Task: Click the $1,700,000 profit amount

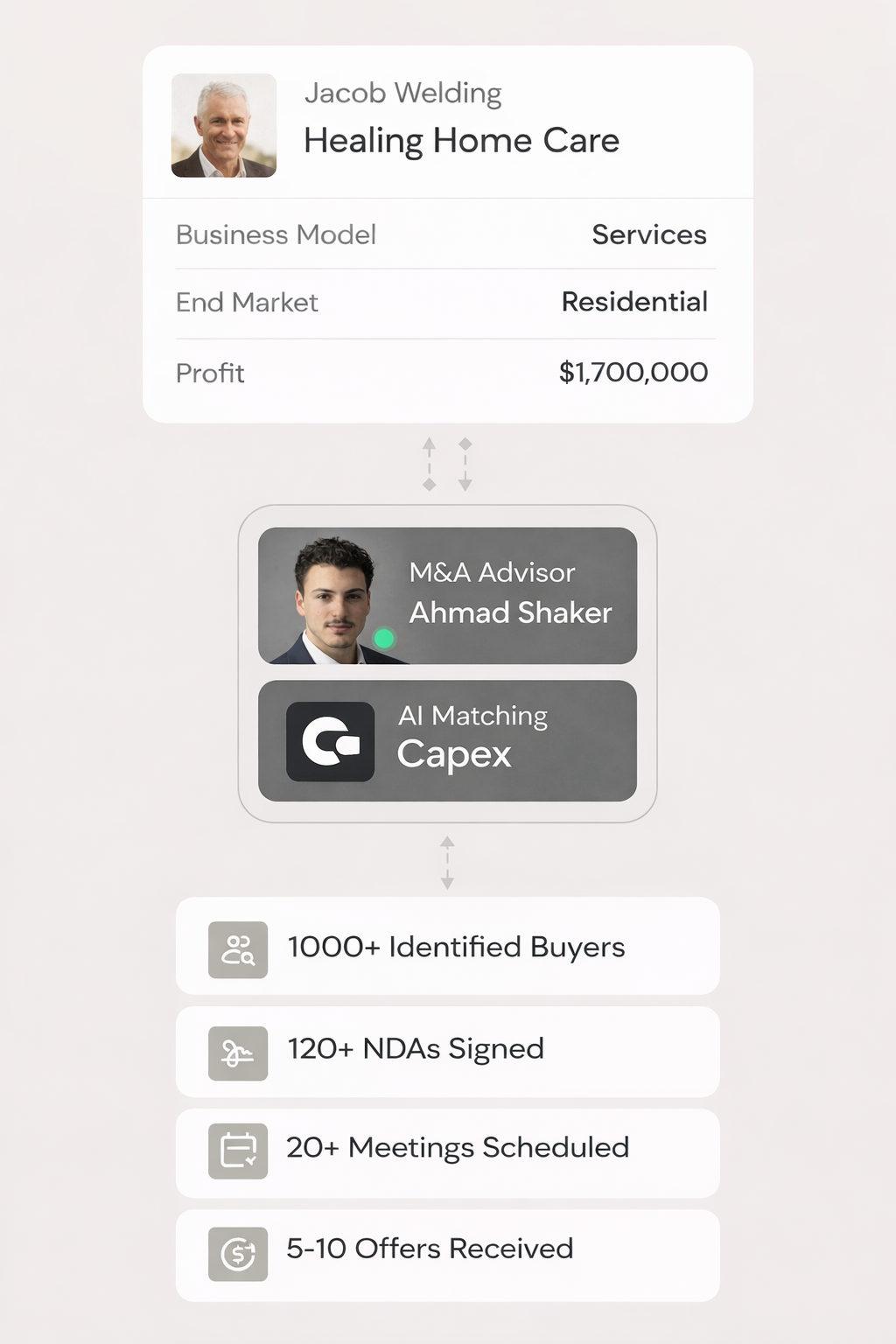Action: click(633, 372)
